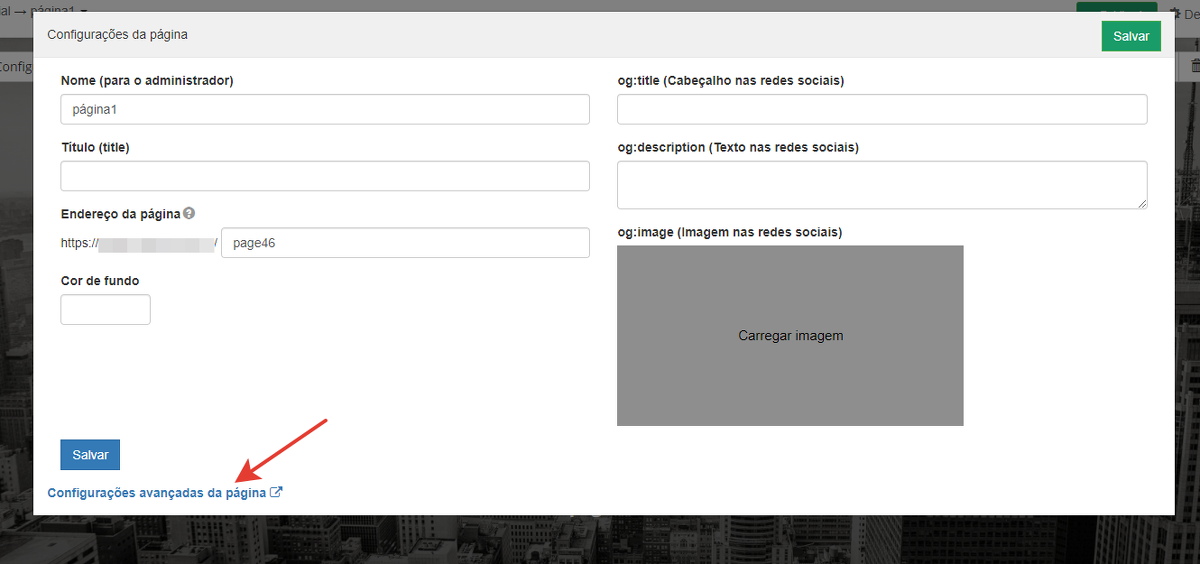Click the Cor de fundo label

tap(100, 281)
